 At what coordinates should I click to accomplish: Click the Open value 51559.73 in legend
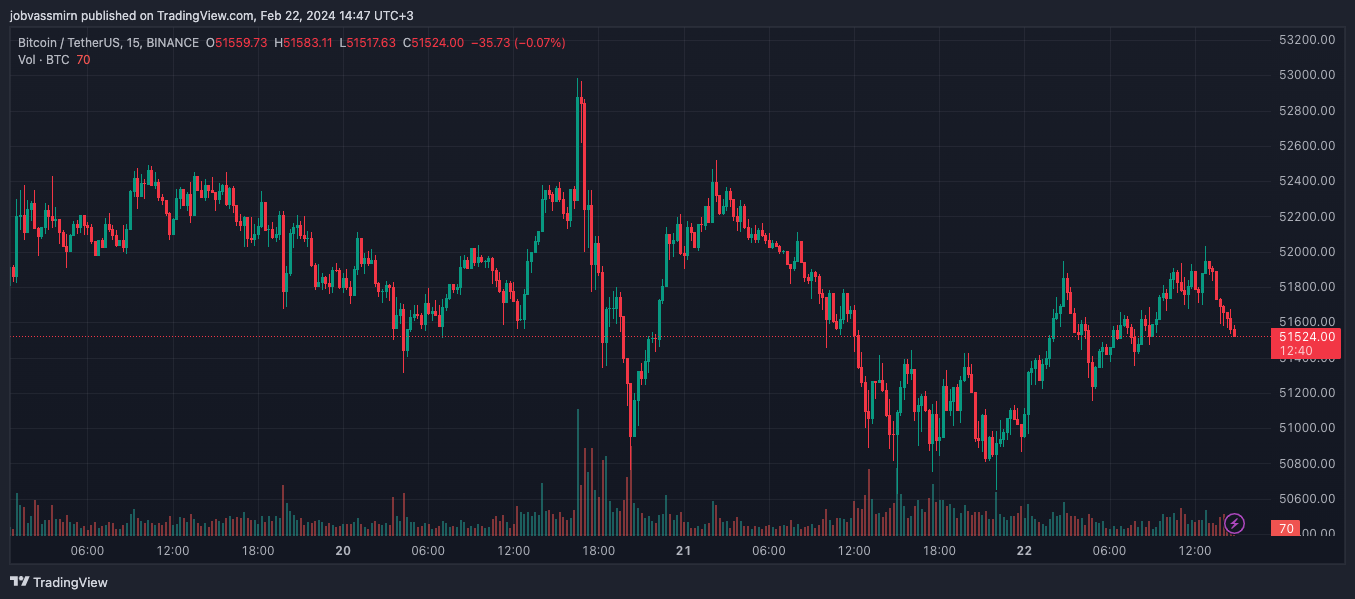pyautogui.click(x=241, y=43)
